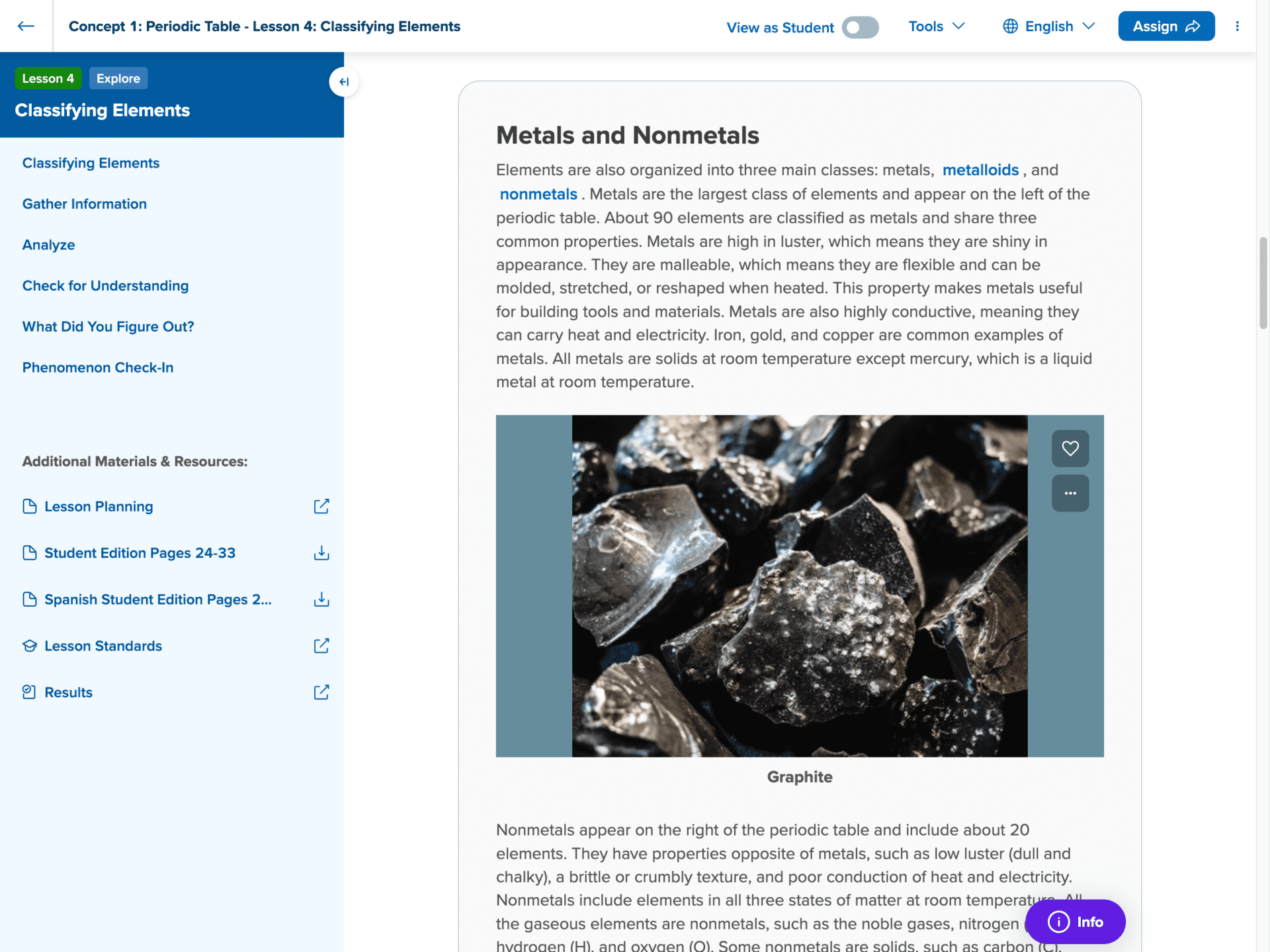
Task: Click the favorite/heart icon on image
Action: (1070, 448)
